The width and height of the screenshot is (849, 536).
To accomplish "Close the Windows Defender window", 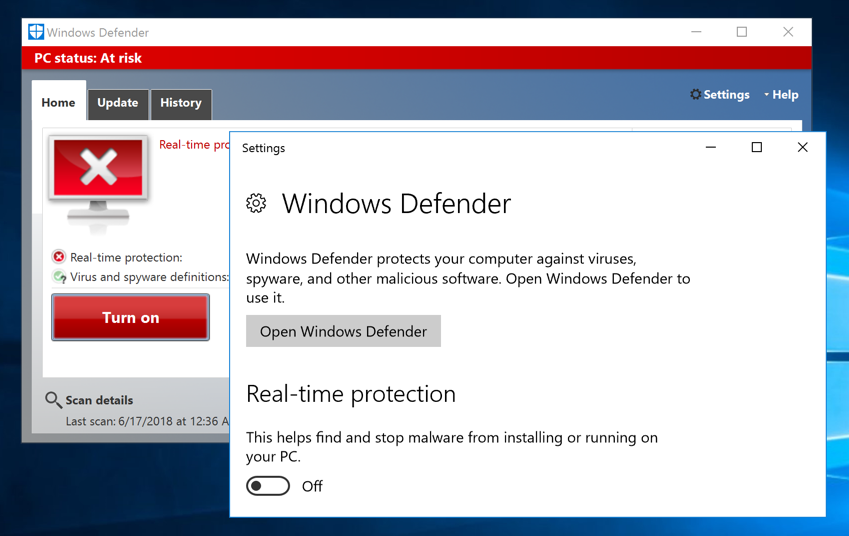I will pyautogui.click(x=788, y=32).
